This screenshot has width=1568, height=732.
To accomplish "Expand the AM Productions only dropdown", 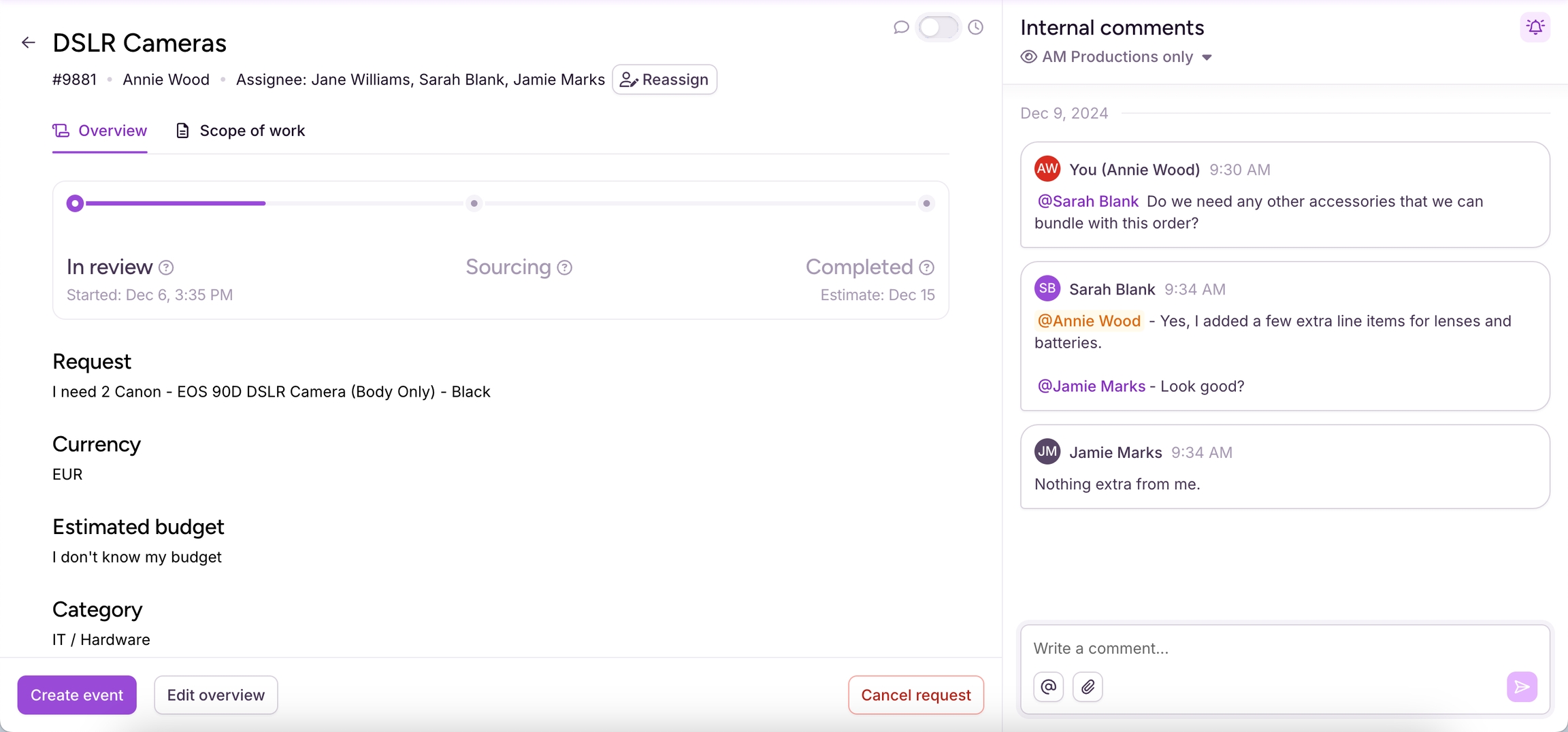I will 1207,57.
